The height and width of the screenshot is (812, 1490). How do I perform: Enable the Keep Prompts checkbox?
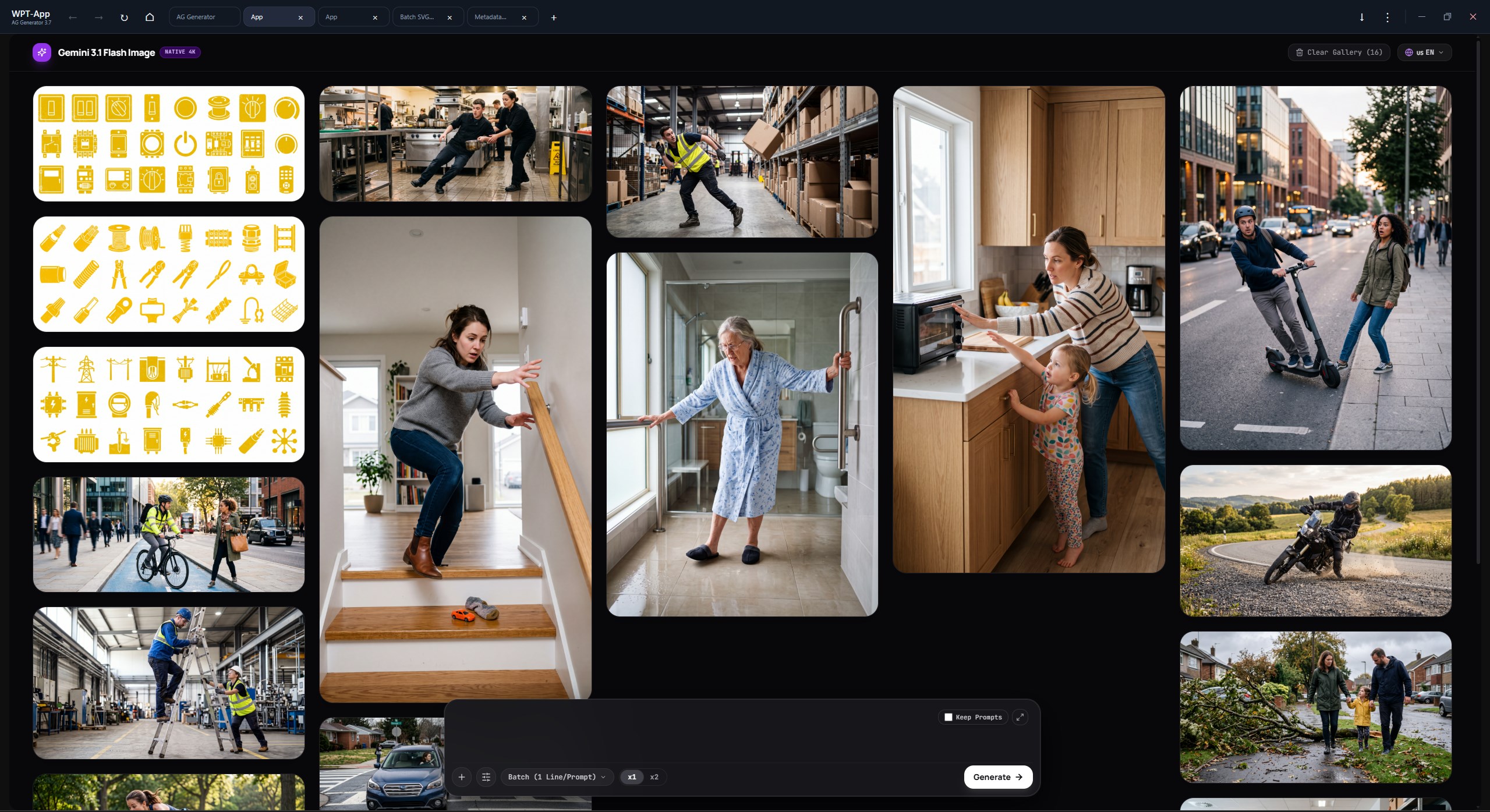pos(948,717)
